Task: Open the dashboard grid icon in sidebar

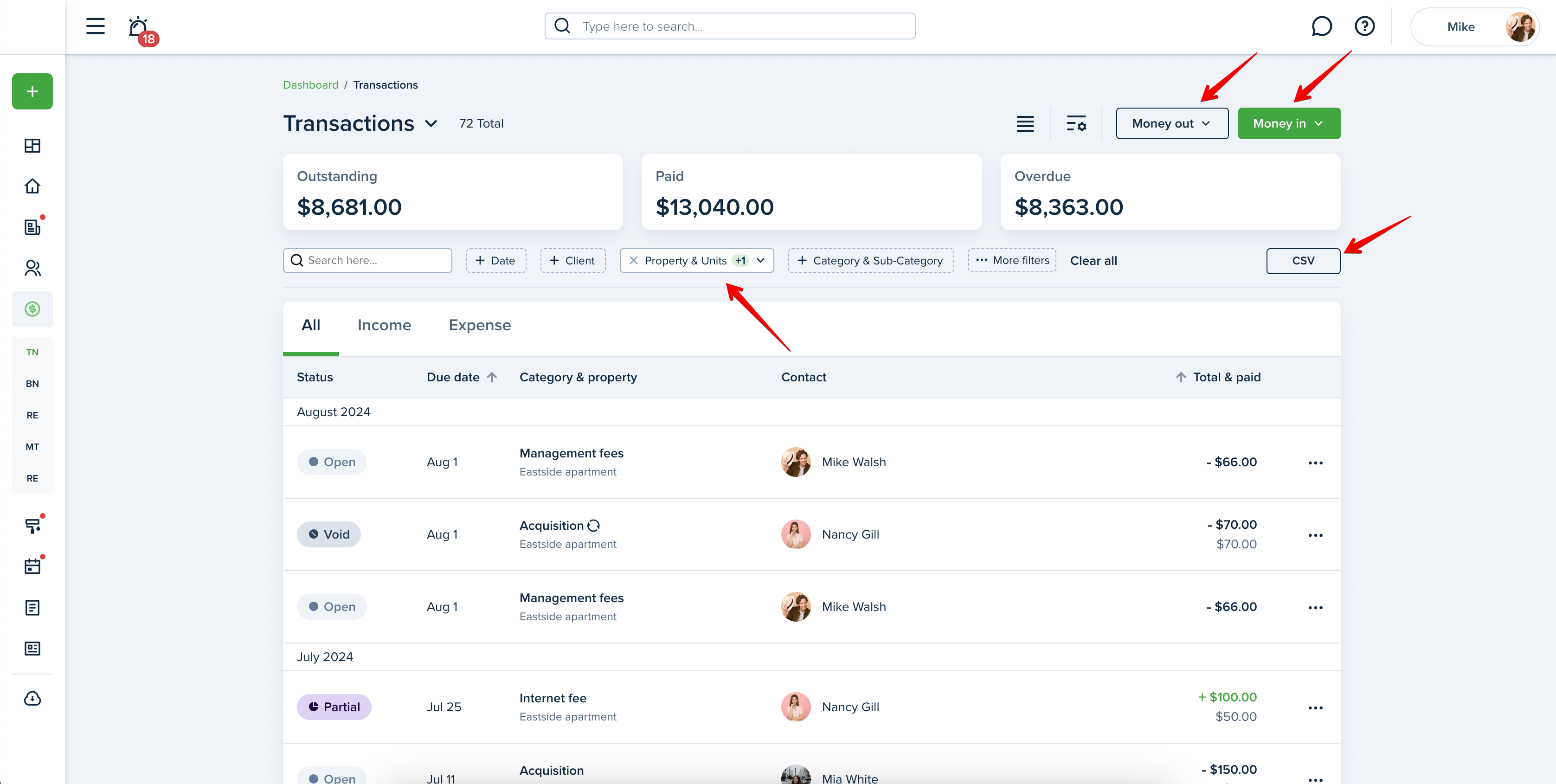Action: [32, 146]
